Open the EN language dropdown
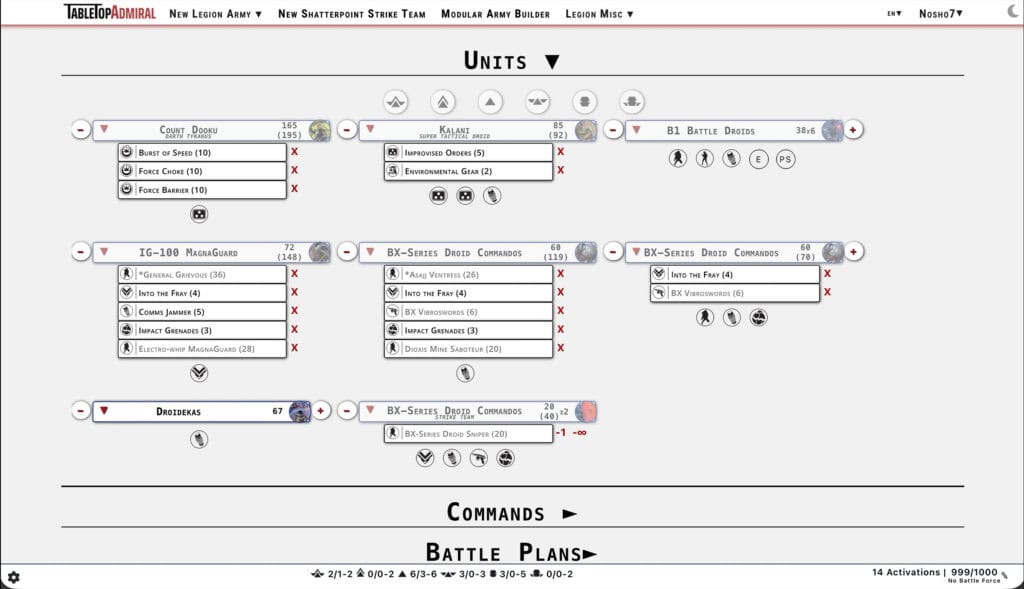 coord(894,14)
